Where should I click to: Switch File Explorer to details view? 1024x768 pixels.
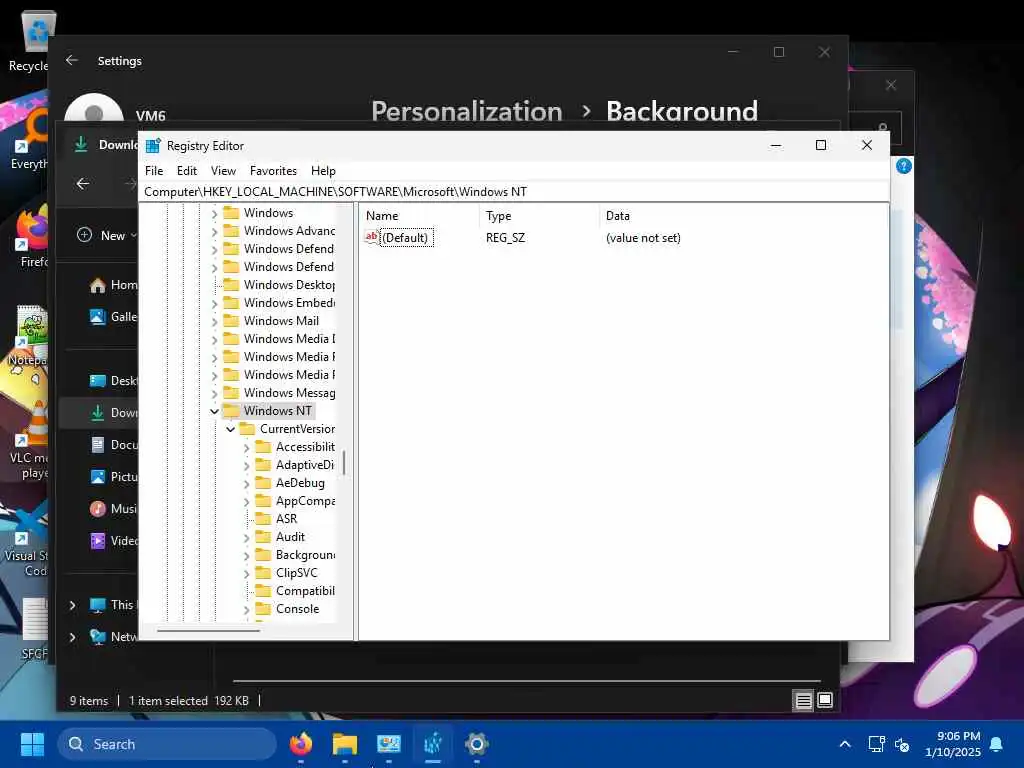(803, 701)
